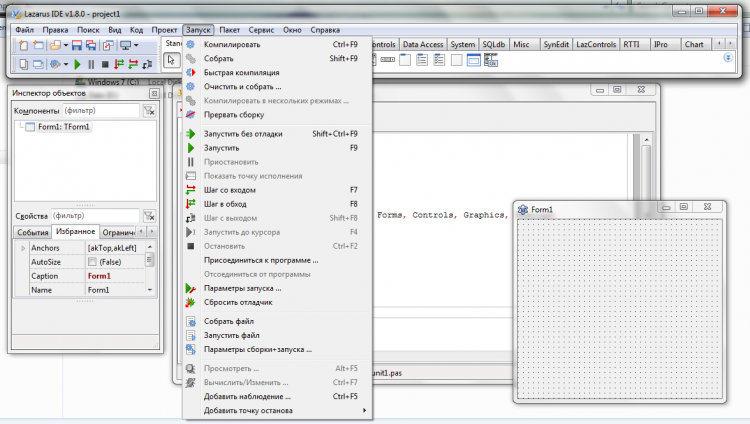This screenshot has height=424, width=750.
Task: Click the Инспектор объектов title bar button
Action: (154, 93)
